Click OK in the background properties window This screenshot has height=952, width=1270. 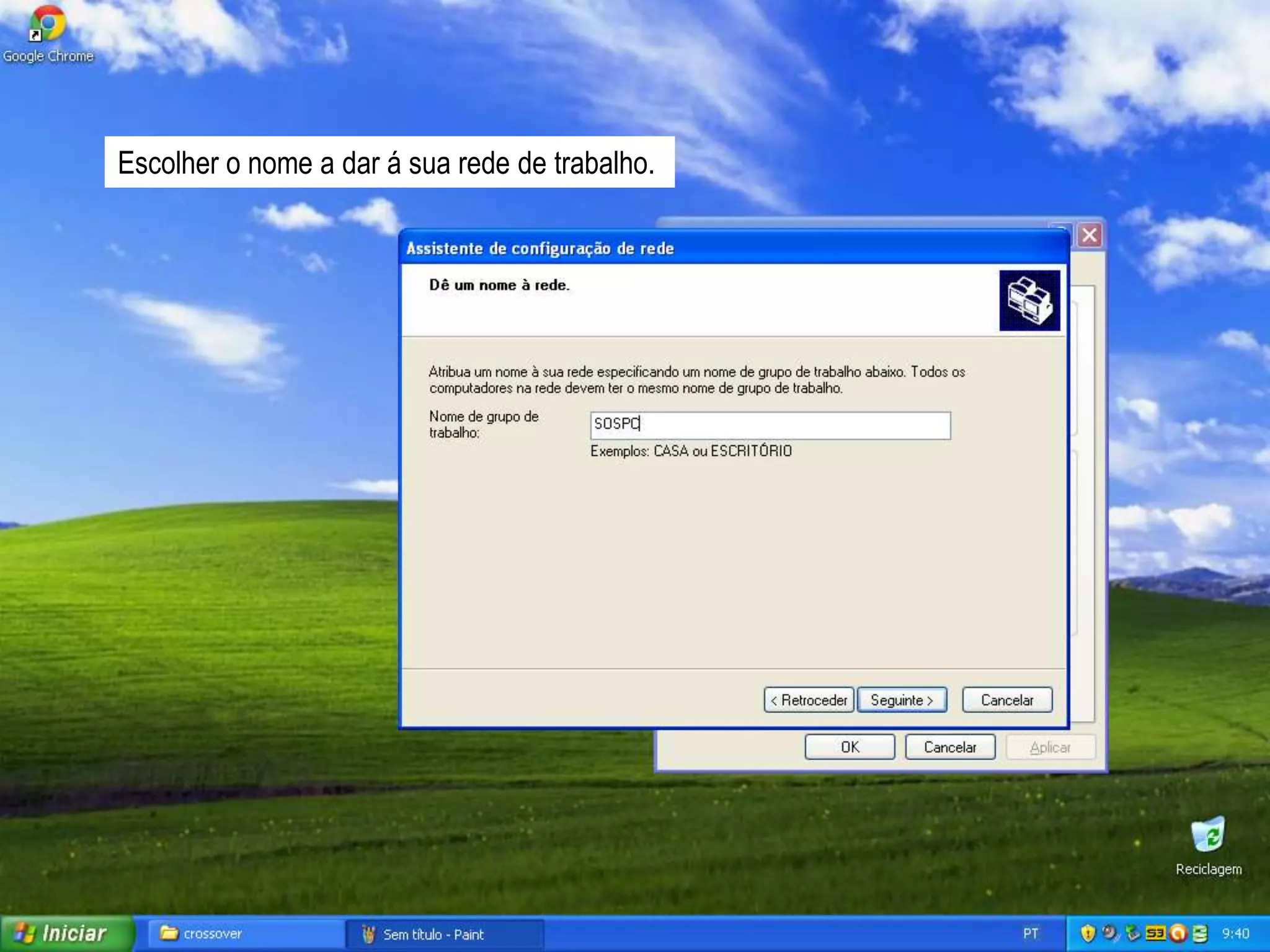850,747
